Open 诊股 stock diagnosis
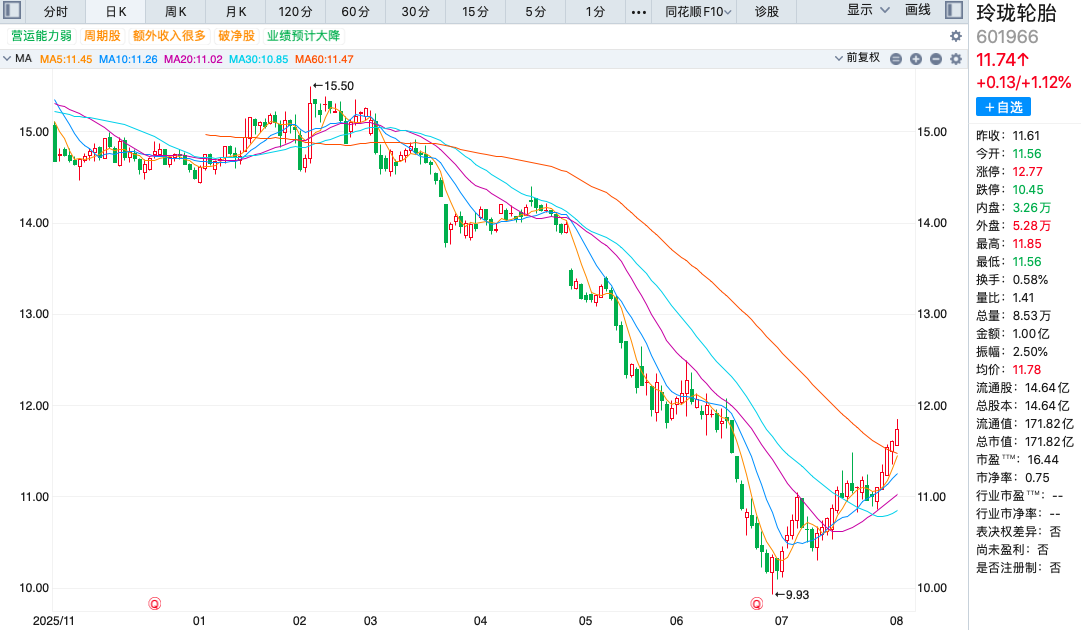Screen dimensions: 1081x630 [767, 12]
